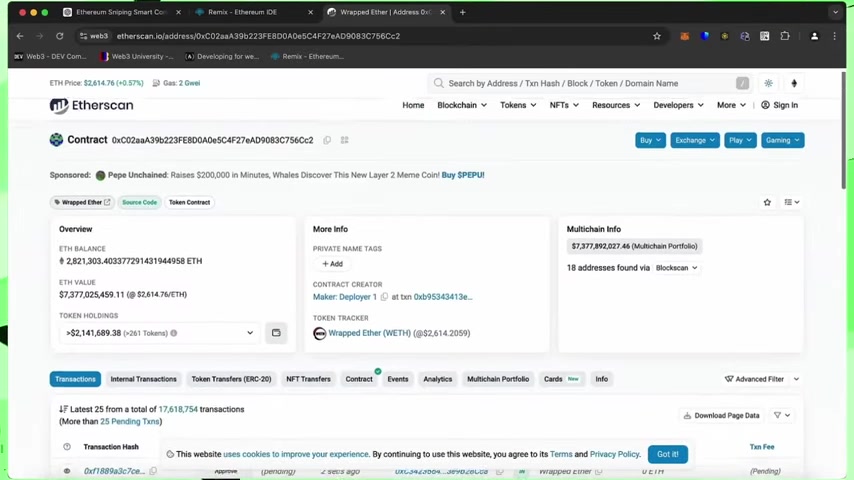Click the Etherscan logo
The height and width of the screenshot is (480, 854).
coord(92,105)
